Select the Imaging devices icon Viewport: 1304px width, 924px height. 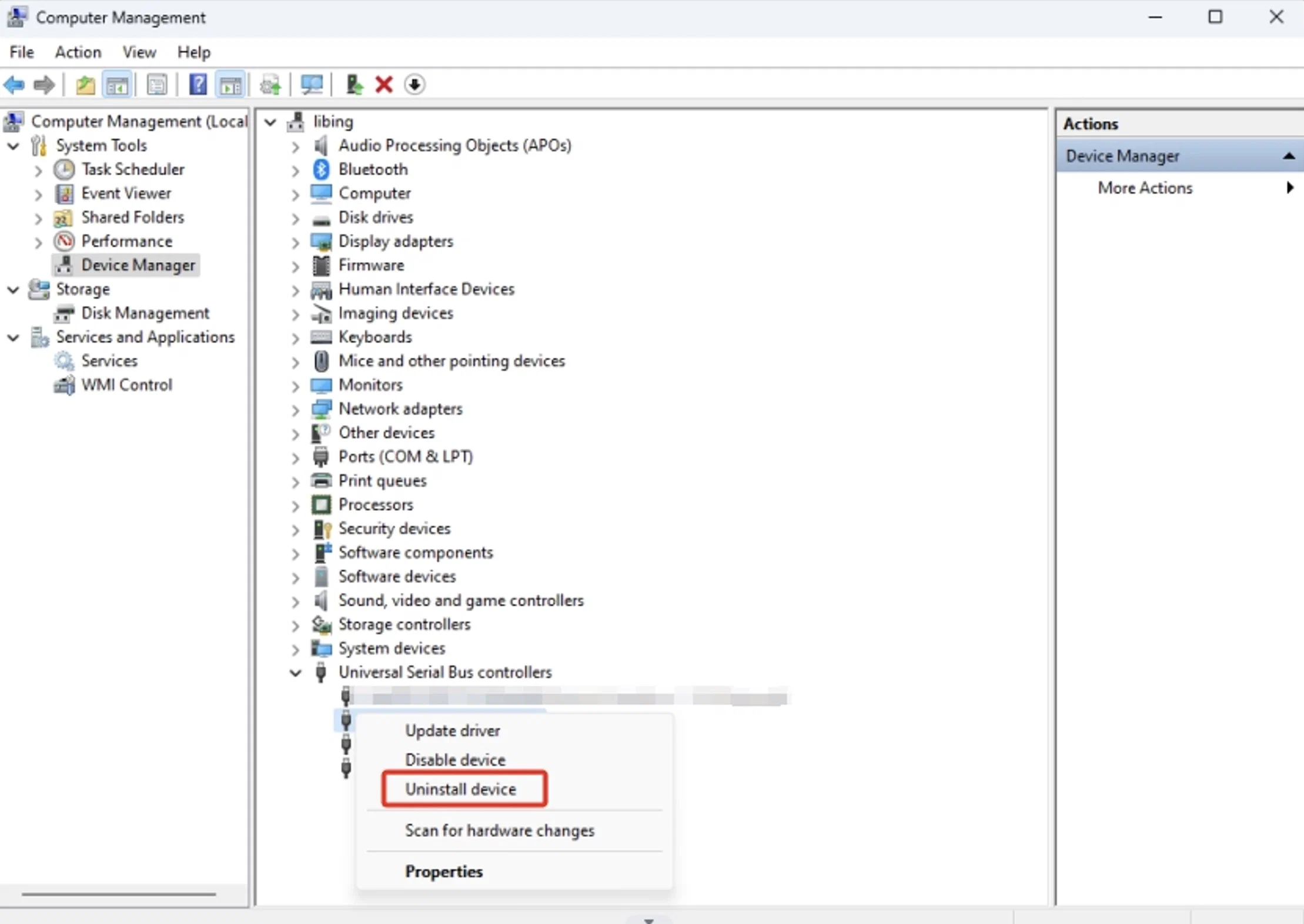click(321, 313)
